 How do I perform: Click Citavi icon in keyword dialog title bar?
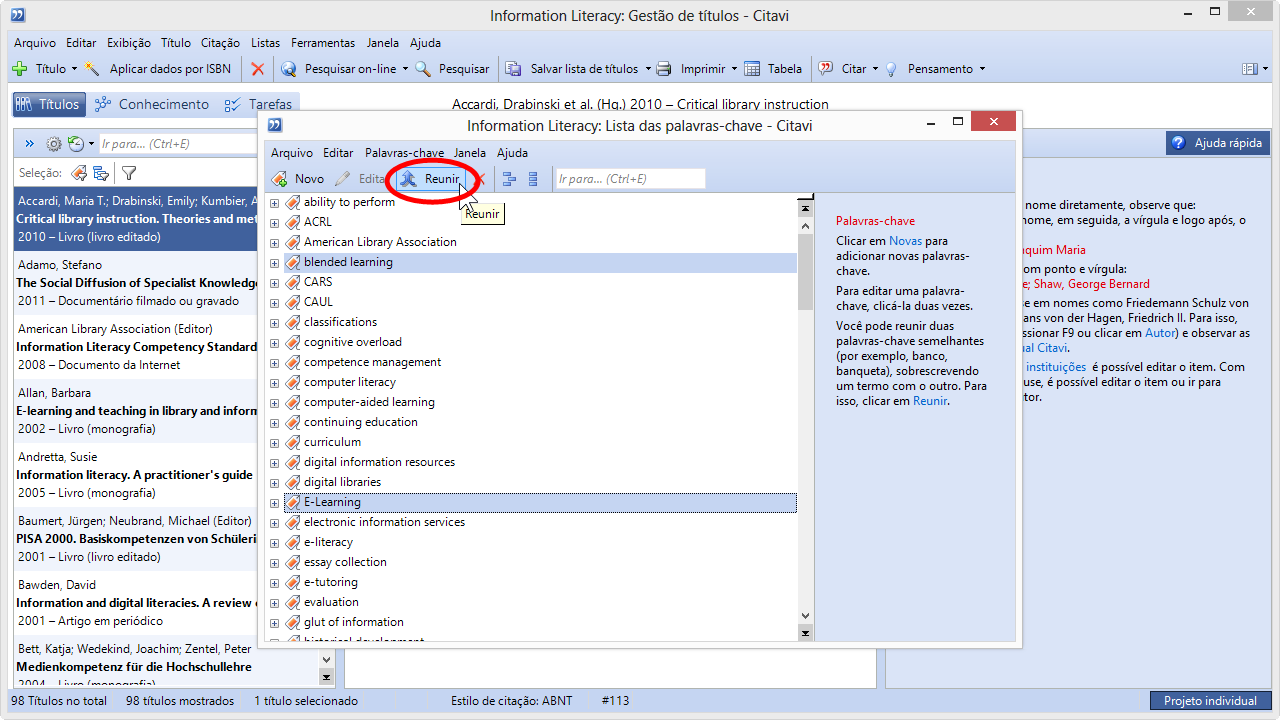[276, 125]
